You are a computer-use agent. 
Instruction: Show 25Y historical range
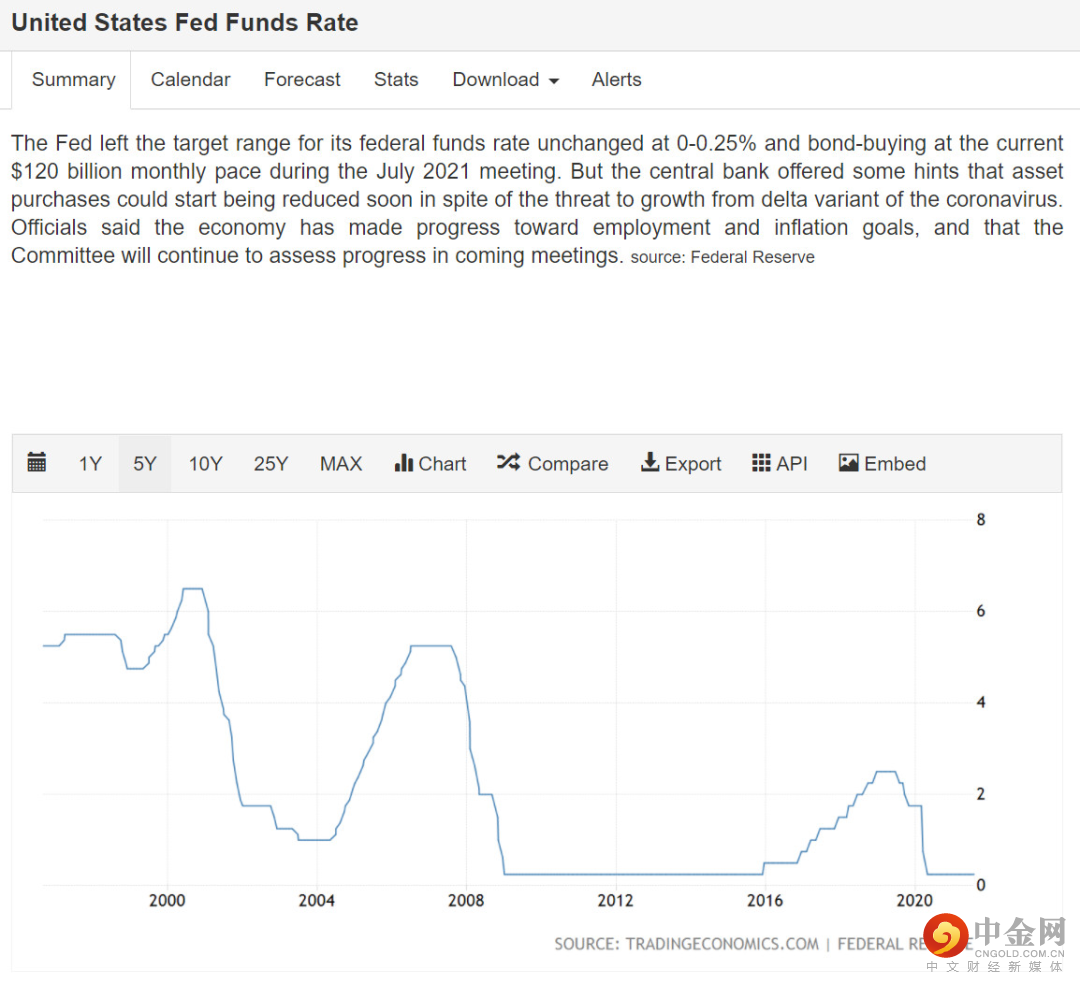[x=271, y=464]
